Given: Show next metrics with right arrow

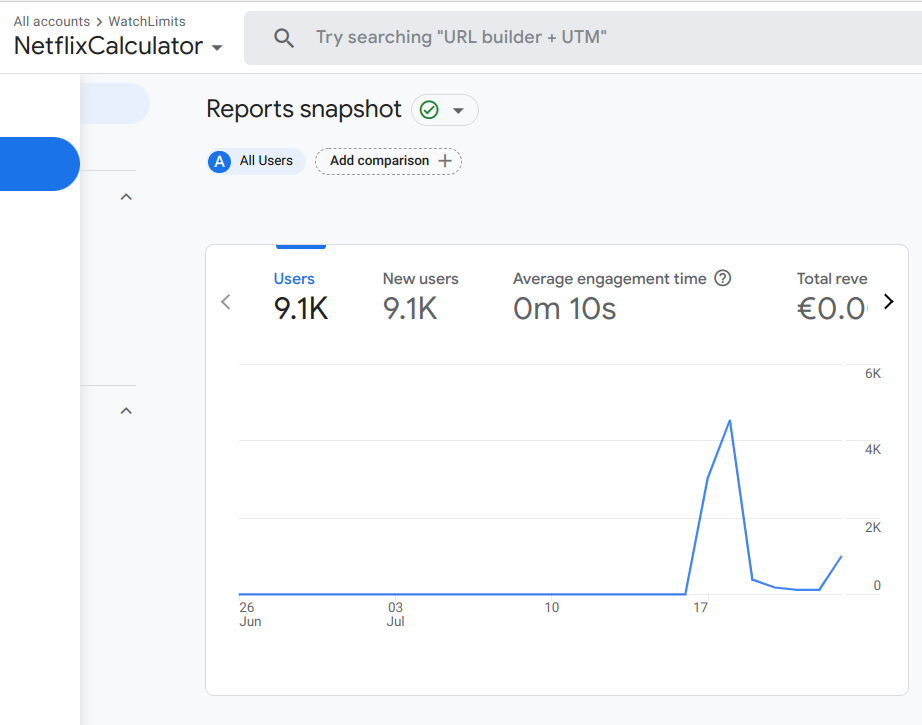Looking at the screenshot, I should click(x=889, y=302).
